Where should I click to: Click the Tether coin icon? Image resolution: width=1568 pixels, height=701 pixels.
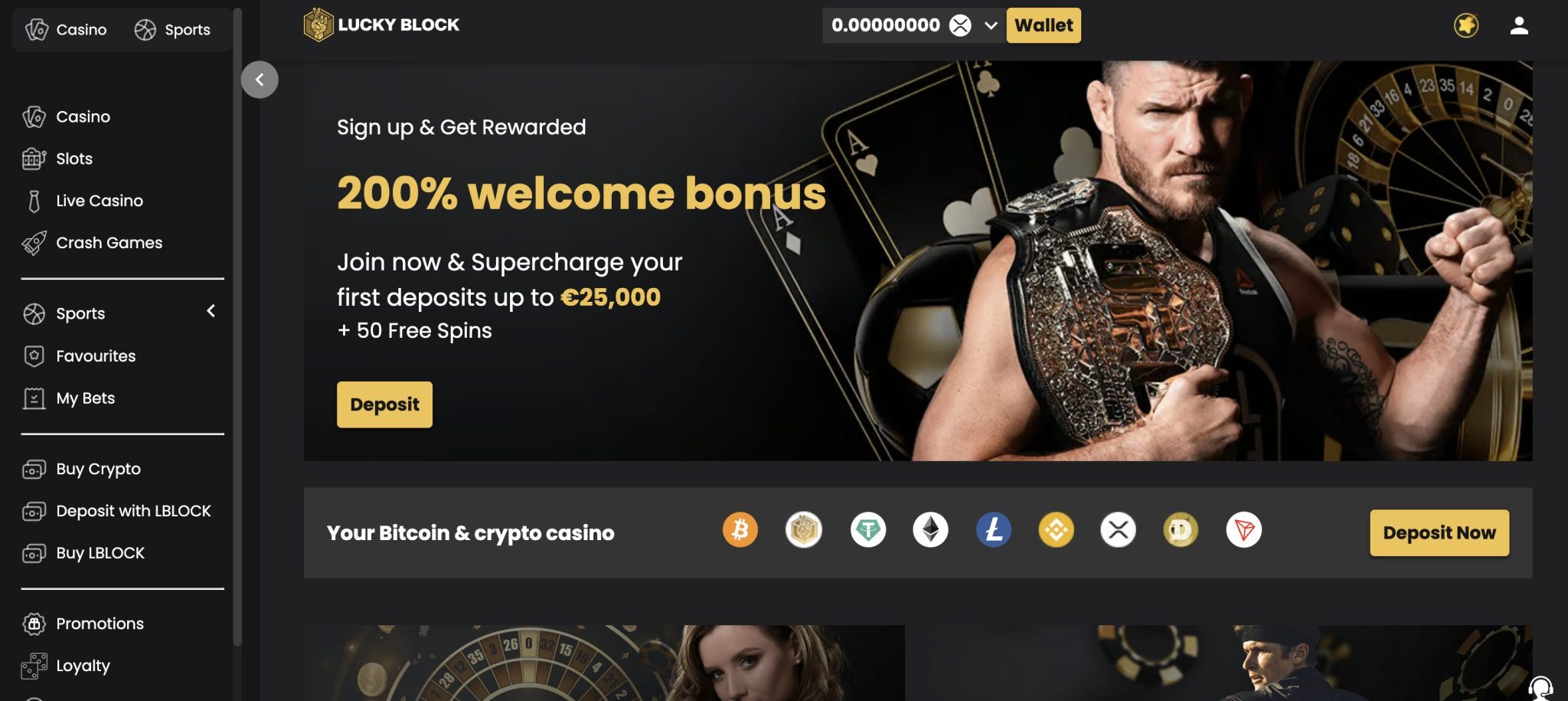[867, 530]
